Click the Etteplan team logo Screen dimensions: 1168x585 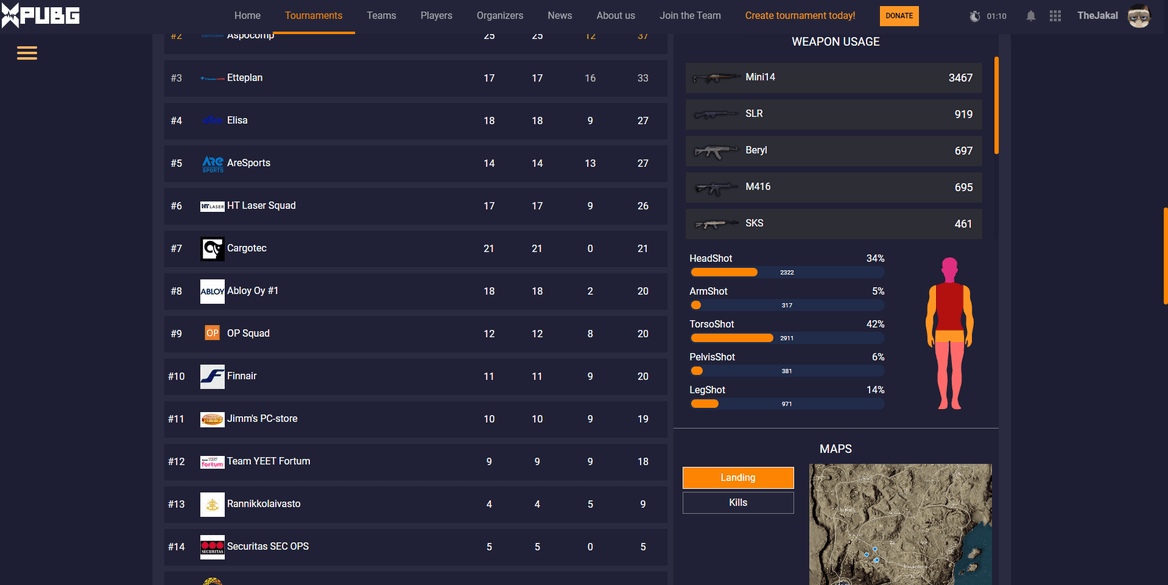(x=212, y=78)
